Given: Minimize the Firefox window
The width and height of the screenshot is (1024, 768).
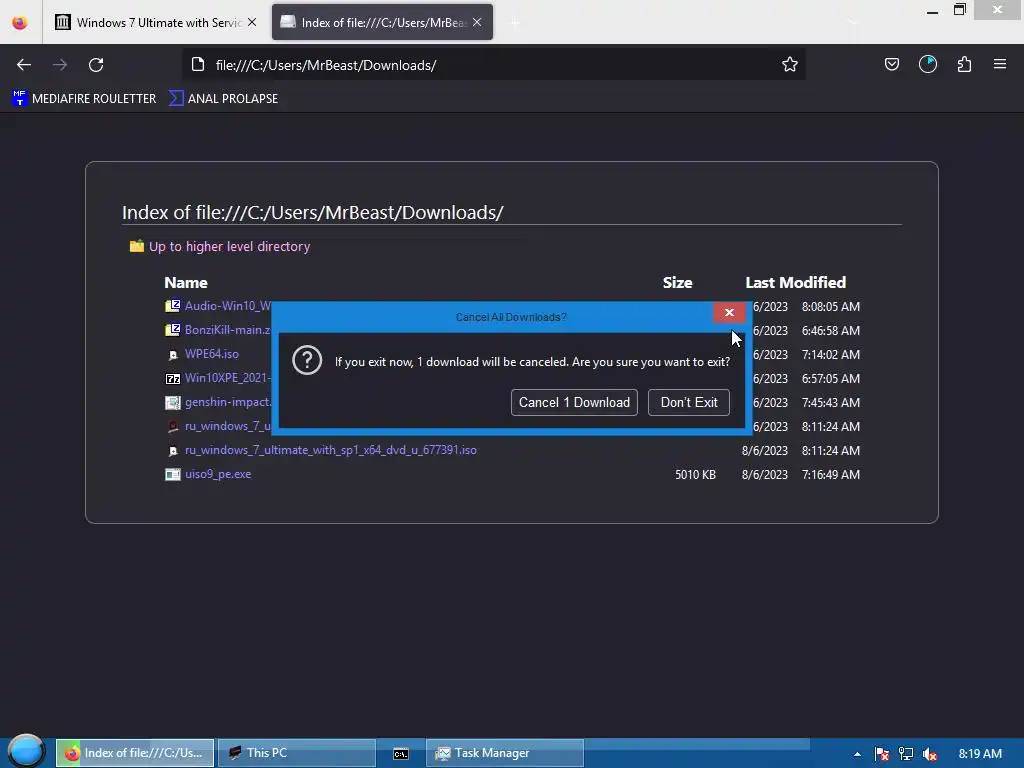Looking at the screenshot, I should (932, 11).
